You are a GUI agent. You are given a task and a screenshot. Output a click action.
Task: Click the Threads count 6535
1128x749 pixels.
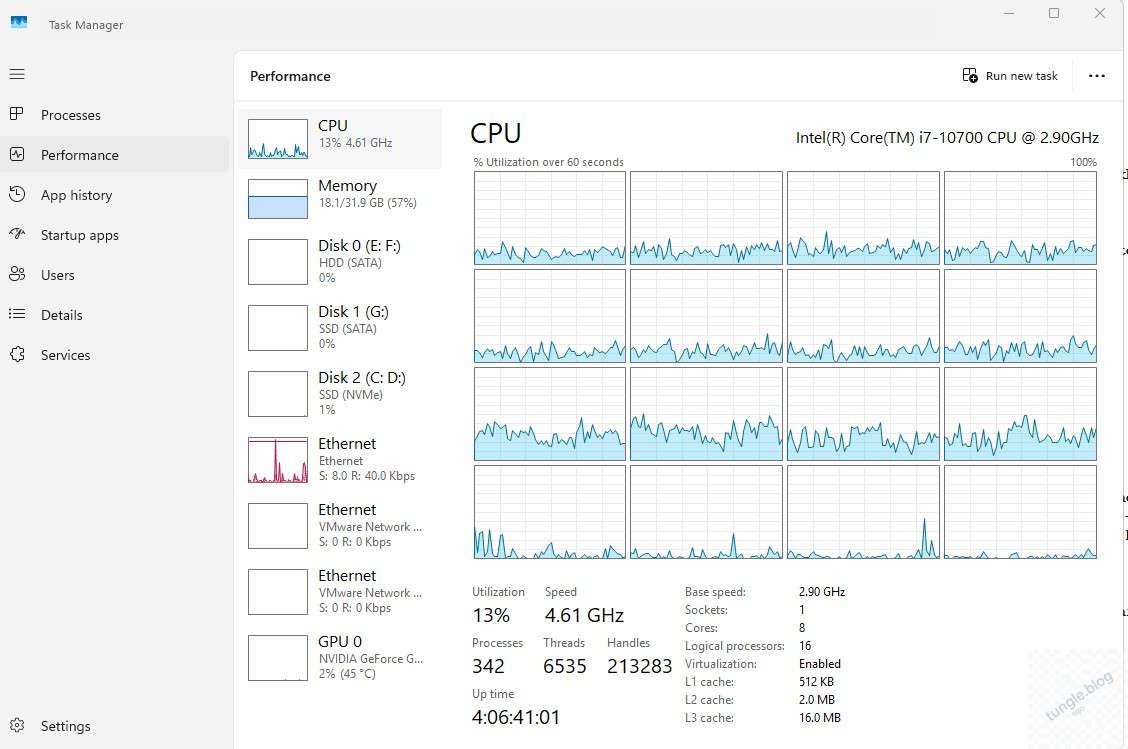coord(565,666)
